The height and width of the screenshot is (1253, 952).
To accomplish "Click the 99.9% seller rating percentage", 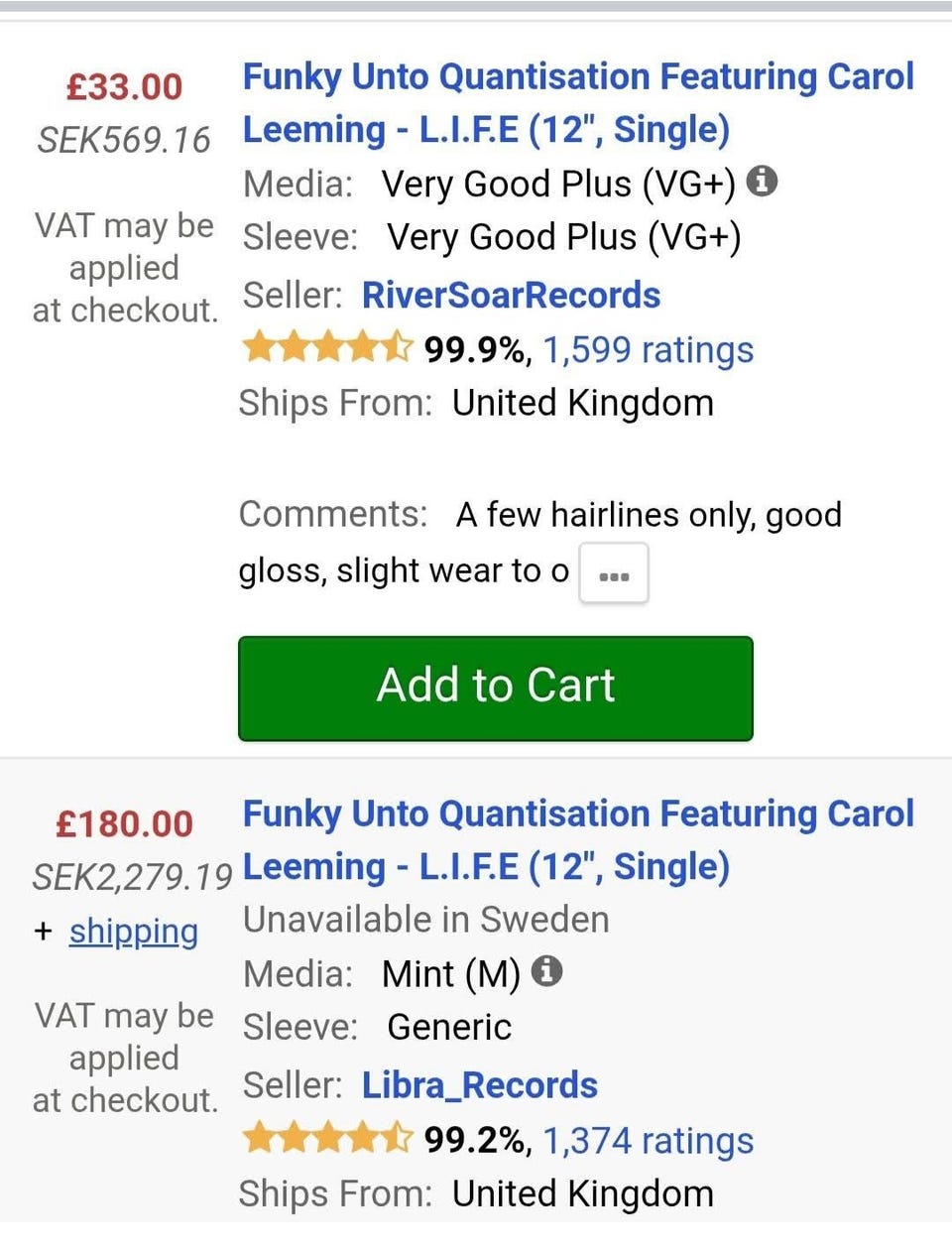I will coord(474,349).
